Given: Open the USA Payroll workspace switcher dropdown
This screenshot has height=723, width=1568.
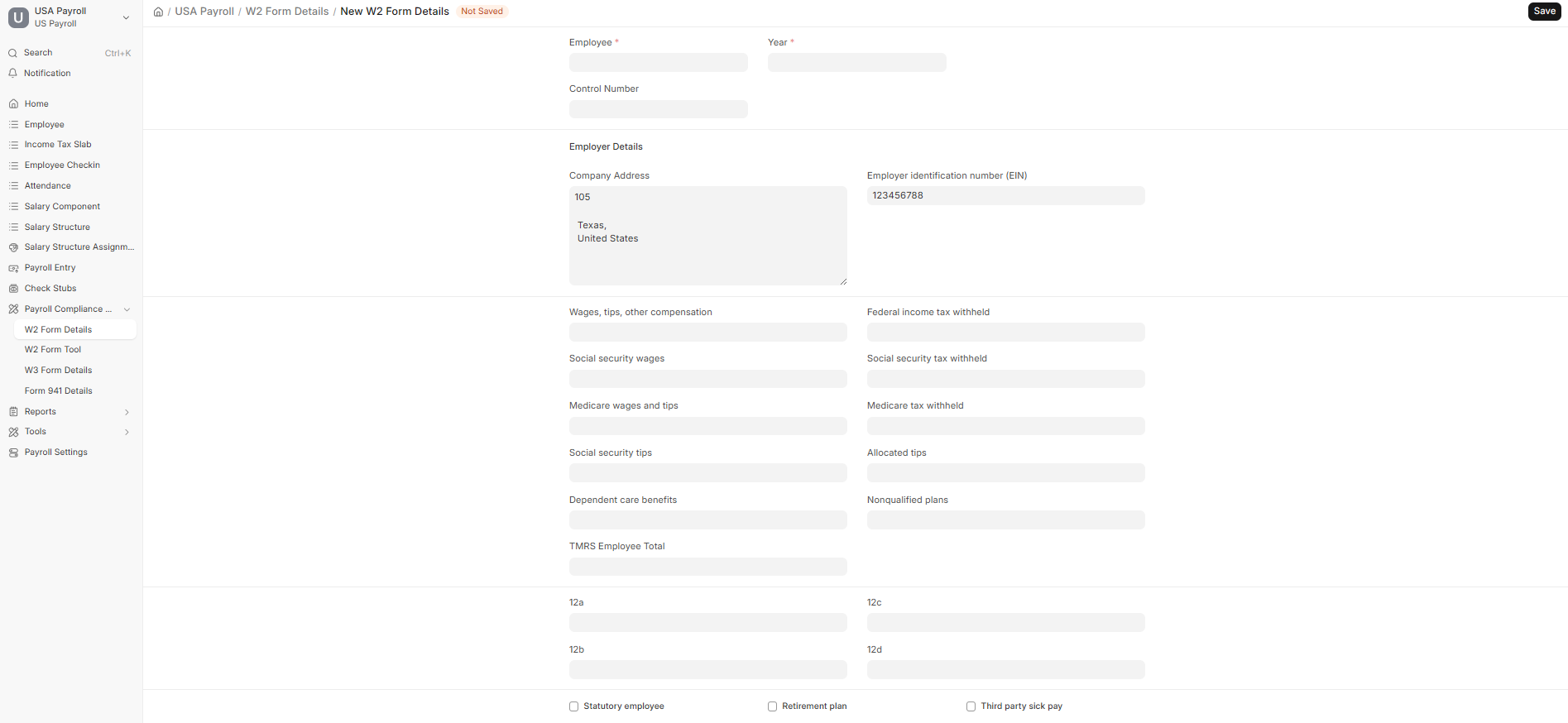Looking at the screenshot, I should (126, 17).
